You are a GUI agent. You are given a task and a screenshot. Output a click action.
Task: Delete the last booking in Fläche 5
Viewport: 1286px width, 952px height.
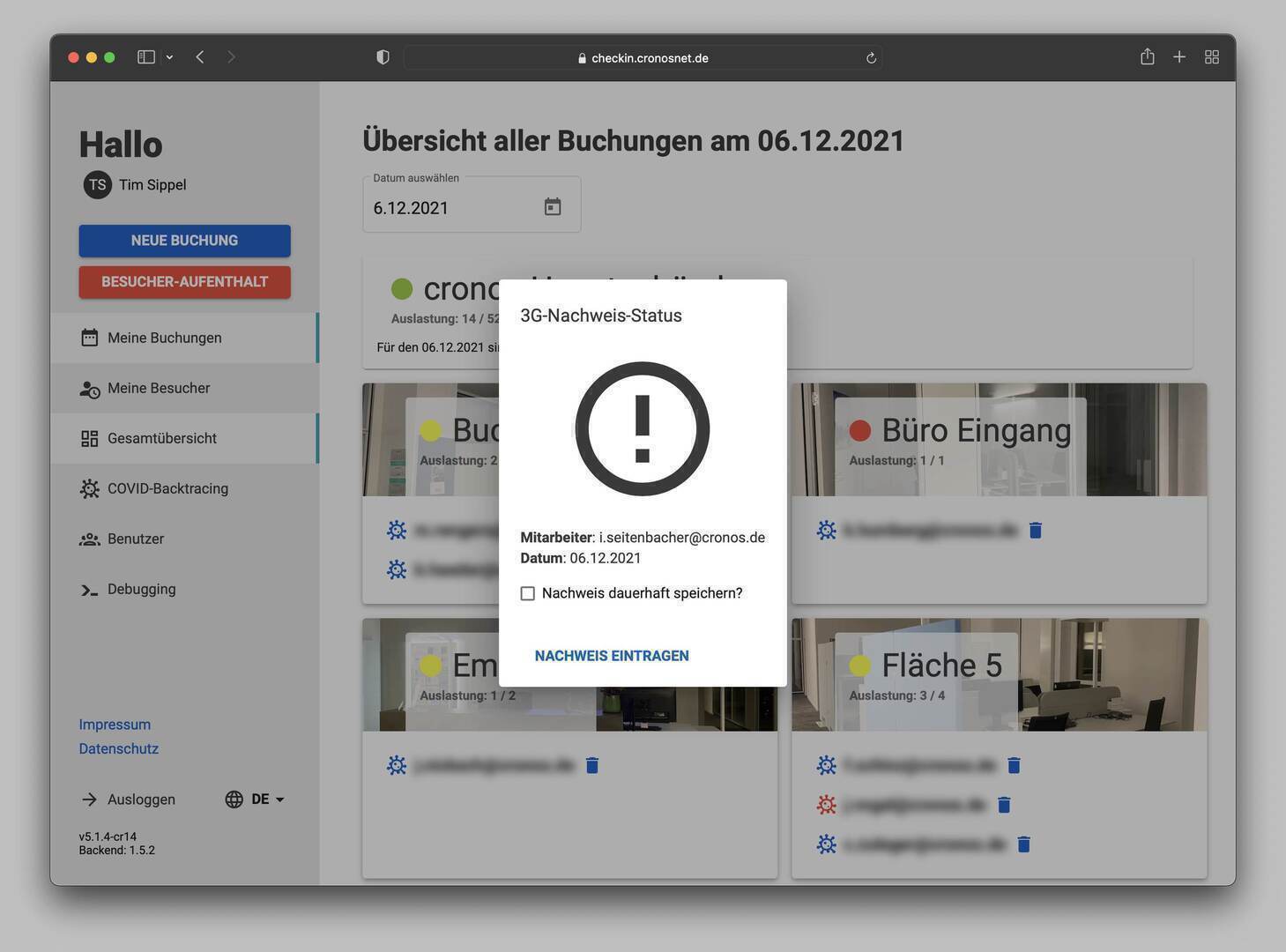tap(1023, 844)
